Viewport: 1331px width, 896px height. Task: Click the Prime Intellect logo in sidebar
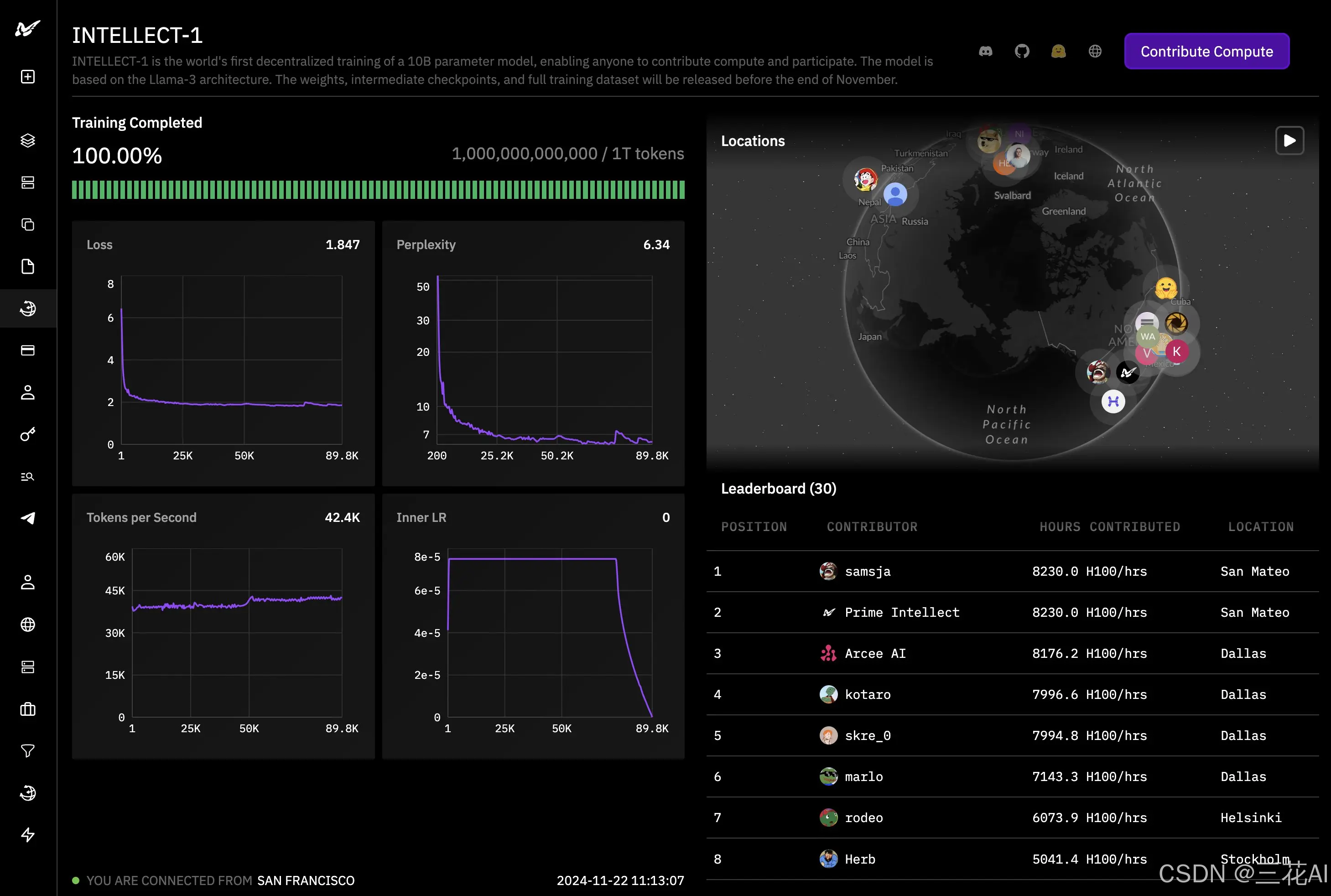27,28
